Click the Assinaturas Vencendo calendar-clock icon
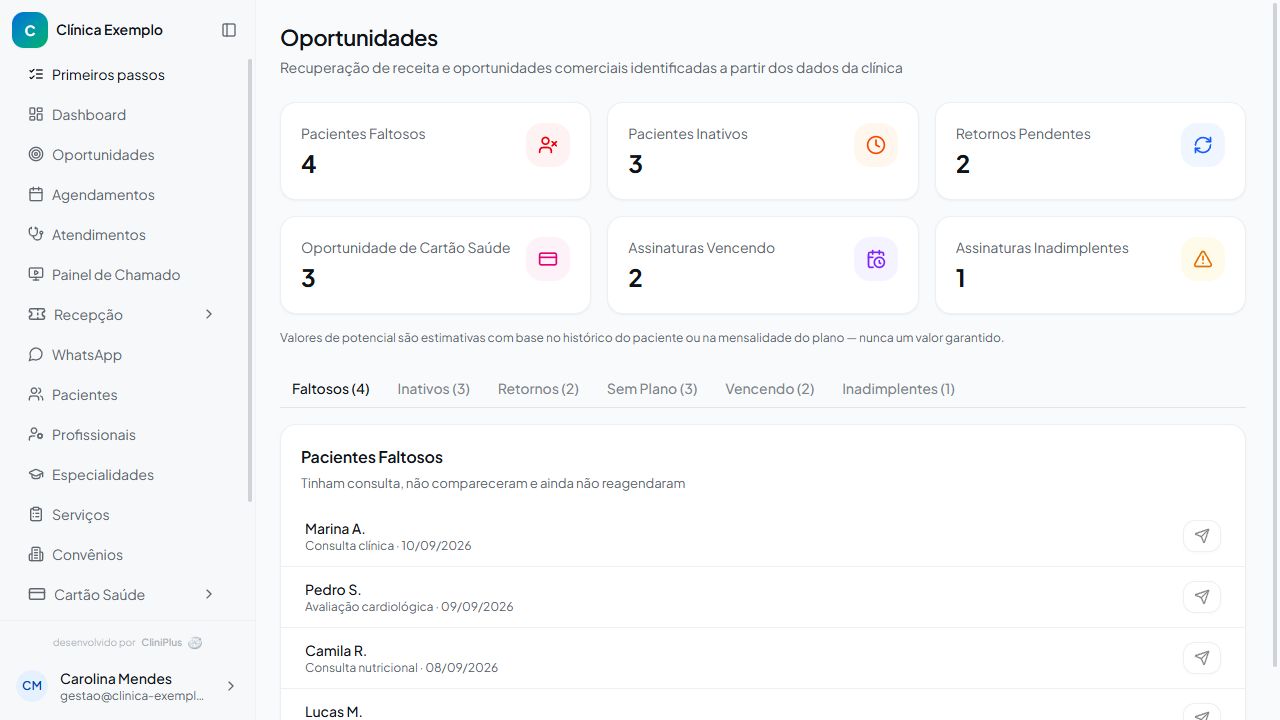Viewport: 1280px width, 720px height. (x=876, y=259)
